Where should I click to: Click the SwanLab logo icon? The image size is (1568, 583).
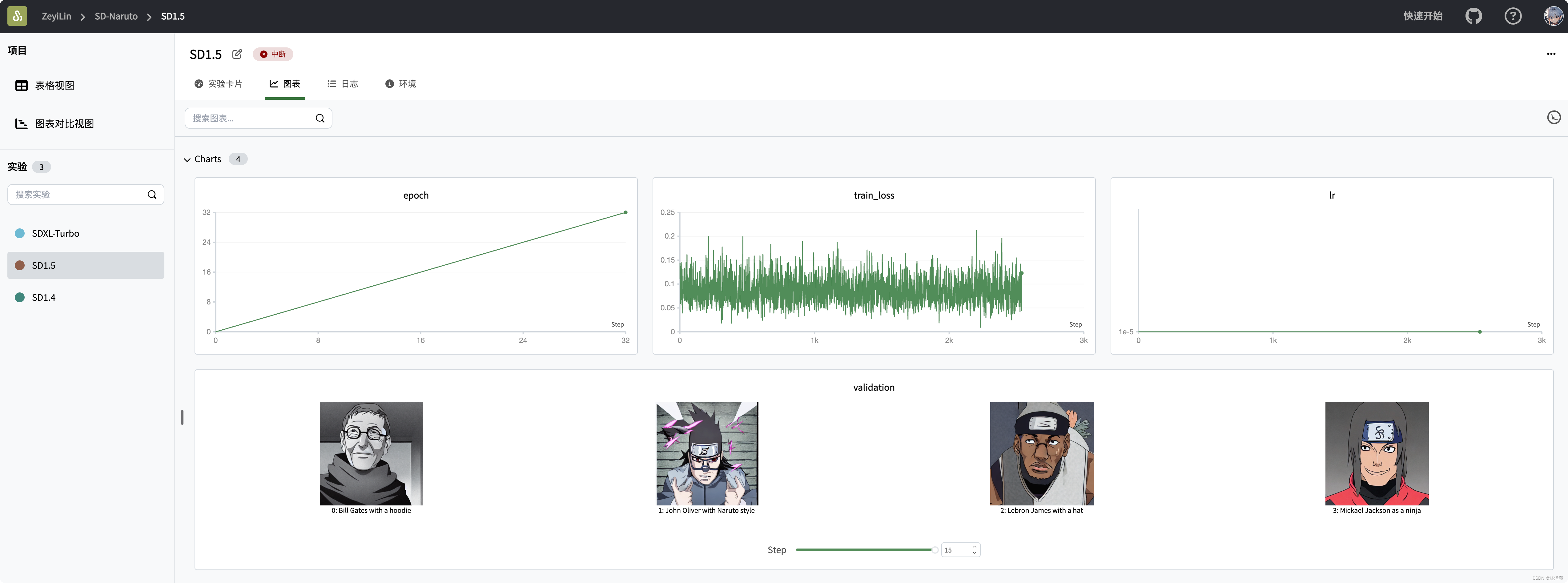[x=17, y=16]
